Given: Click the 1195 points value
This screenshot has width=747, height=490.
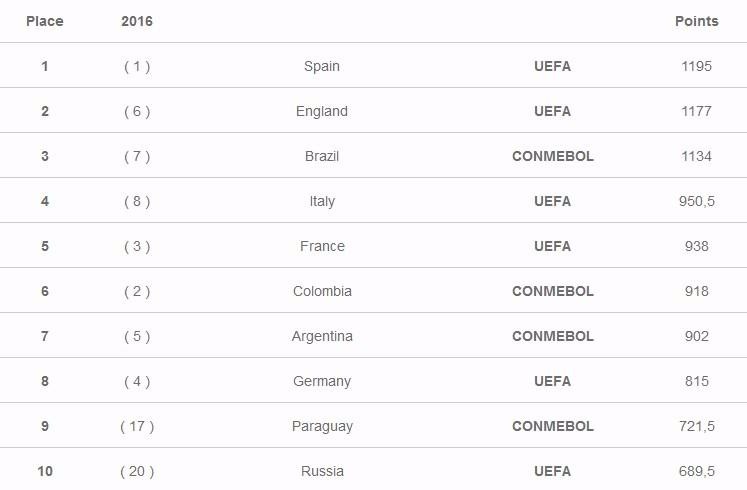Looking at the screenshot, I should [696, 66].
